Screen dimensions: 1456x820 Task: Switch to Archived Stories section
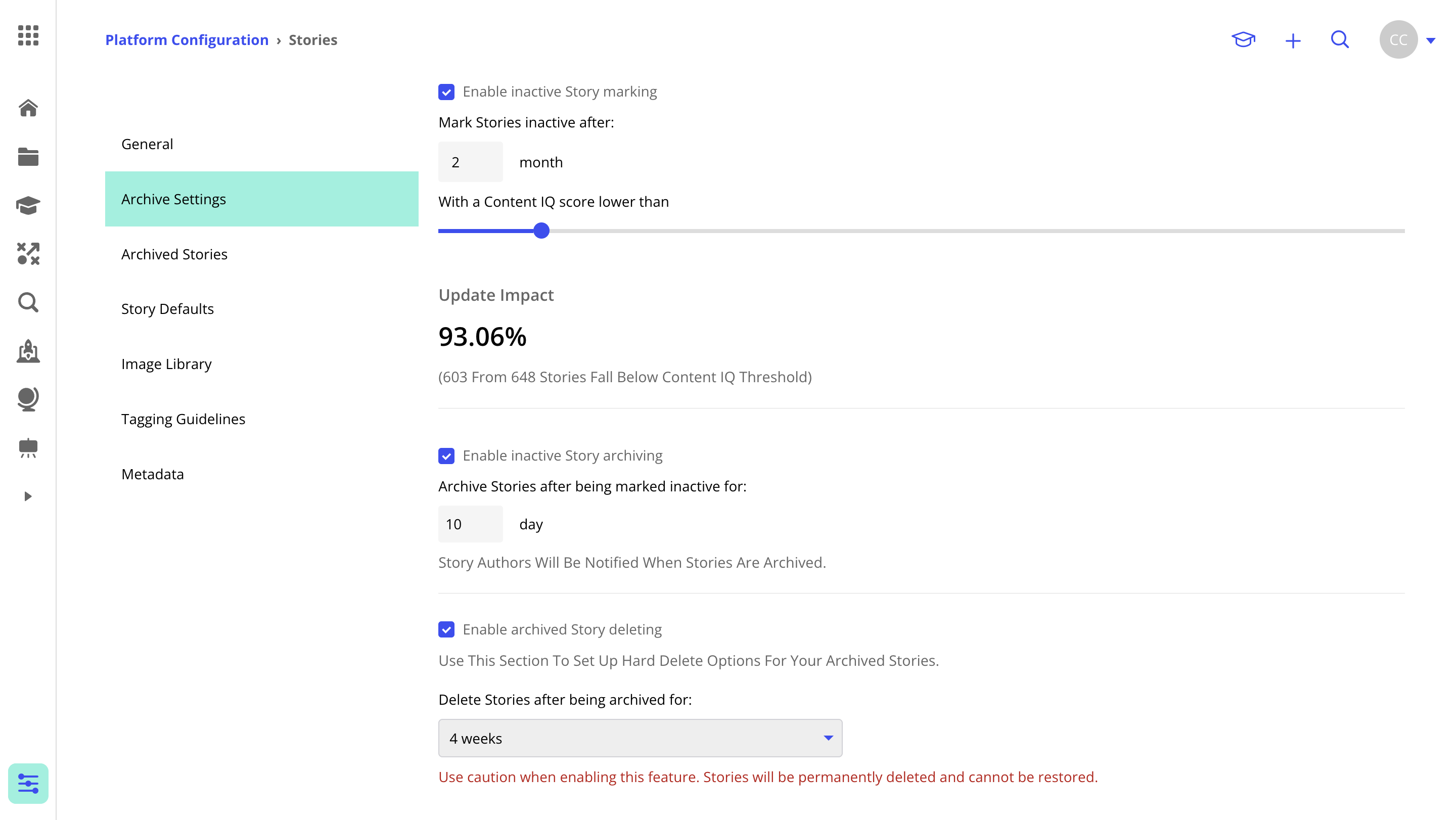(174, 254)
